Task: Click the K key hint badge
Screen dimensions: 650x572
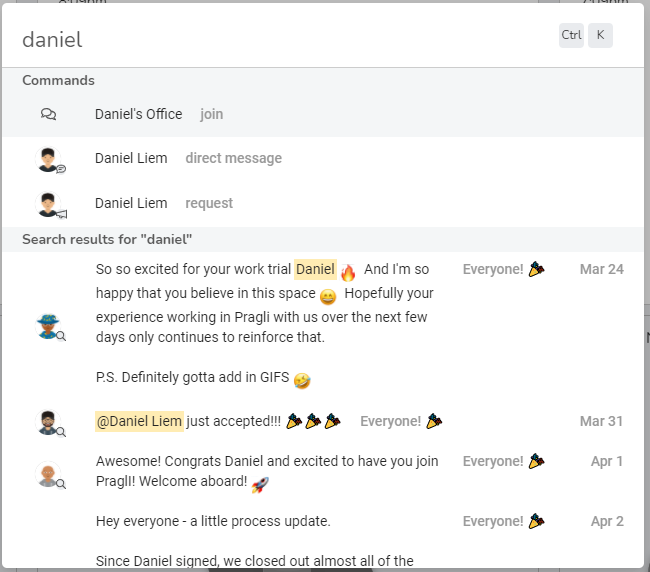Action: click(x=600, y=35)
